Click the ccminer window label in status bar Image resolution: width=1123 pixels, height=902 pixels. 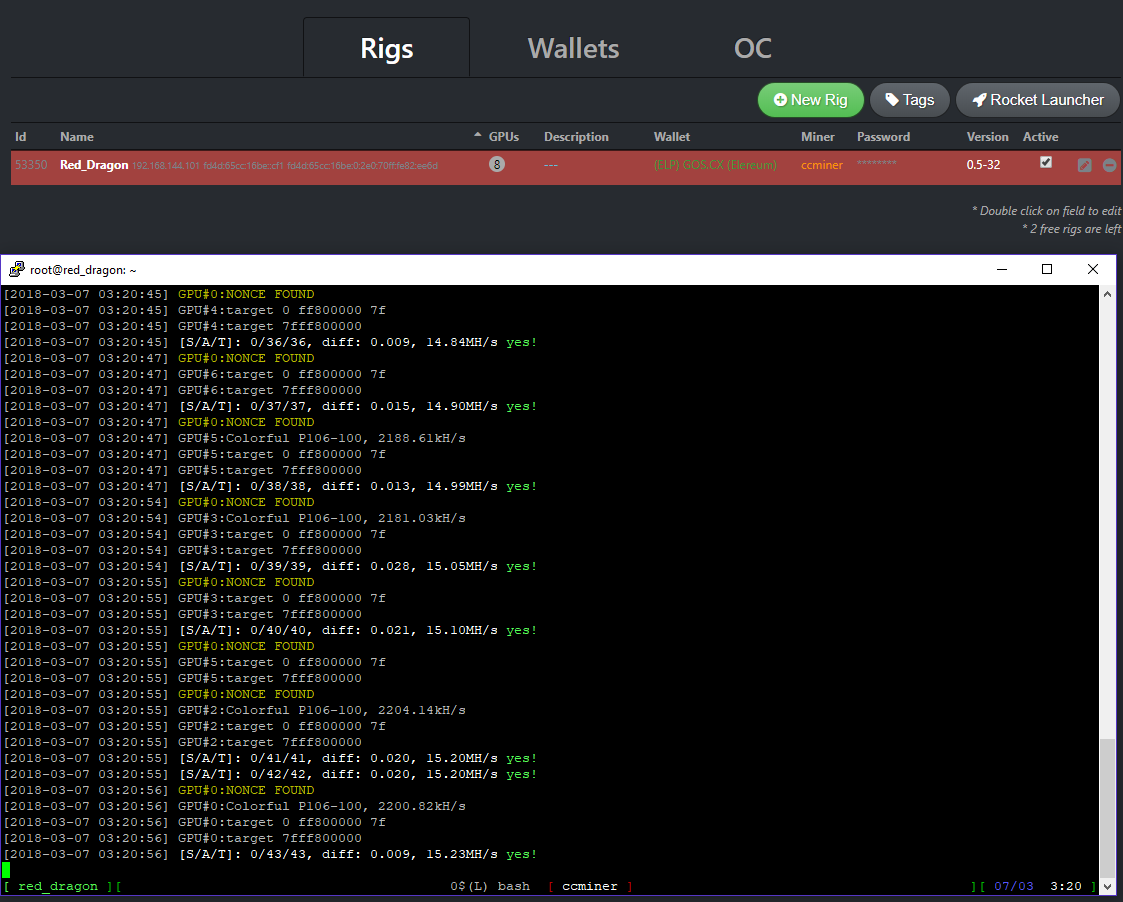589,886
